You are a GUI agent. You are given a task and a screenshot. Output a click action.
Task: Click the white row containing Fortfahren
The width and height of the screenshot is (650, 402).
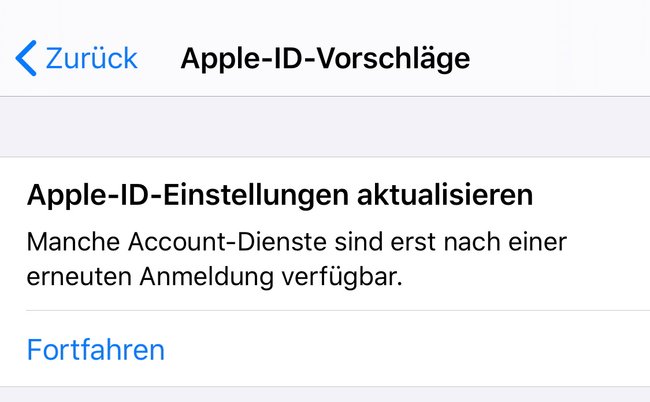pyautogui.click(x=325, y=349)
